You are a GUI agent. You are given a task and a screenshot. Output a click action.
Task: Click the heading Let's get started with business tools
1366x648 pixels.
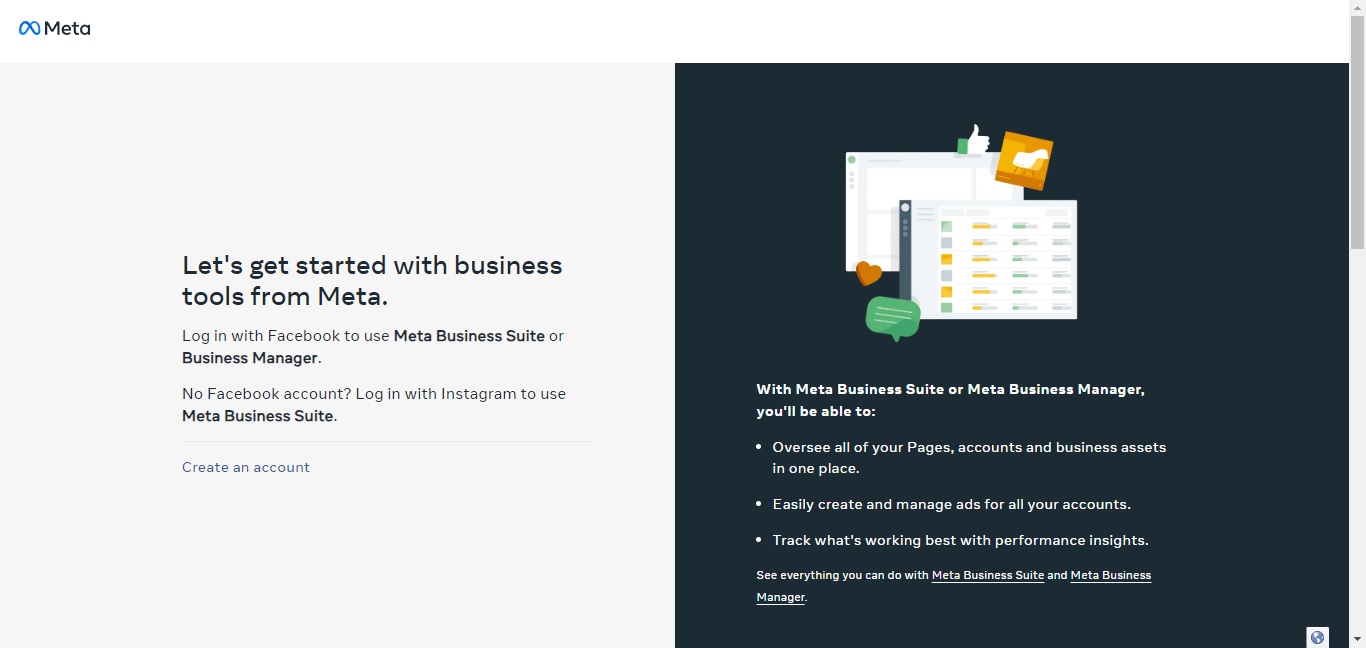coord(372,280)
